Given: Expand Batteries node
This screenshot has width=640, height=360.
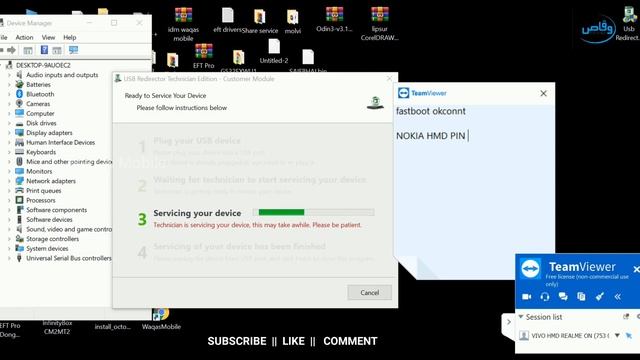Looking at the screenshot, I should [9, 84].
